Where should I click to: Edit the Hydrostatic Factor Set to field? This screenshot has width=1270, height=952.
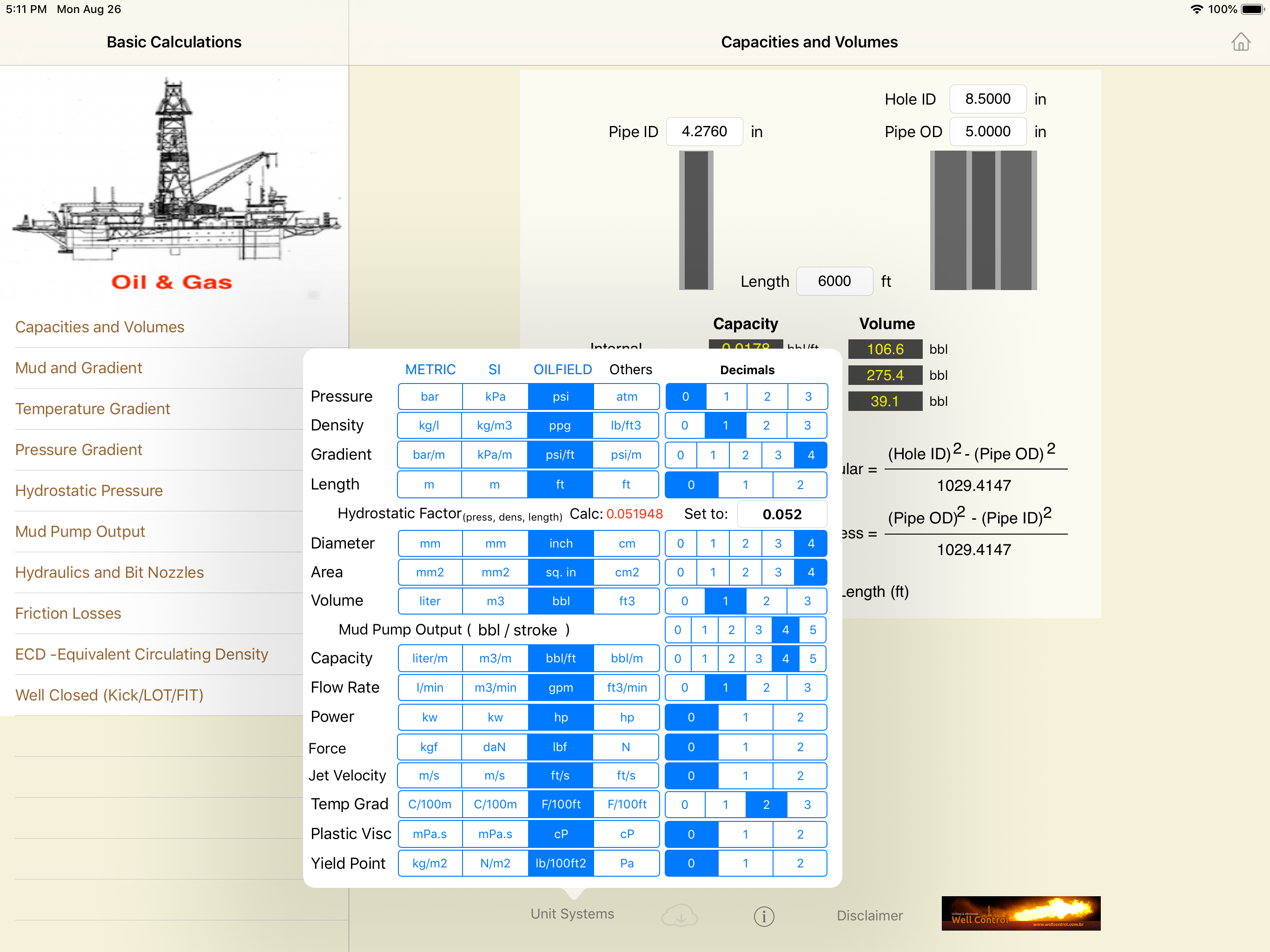(781, 515)
